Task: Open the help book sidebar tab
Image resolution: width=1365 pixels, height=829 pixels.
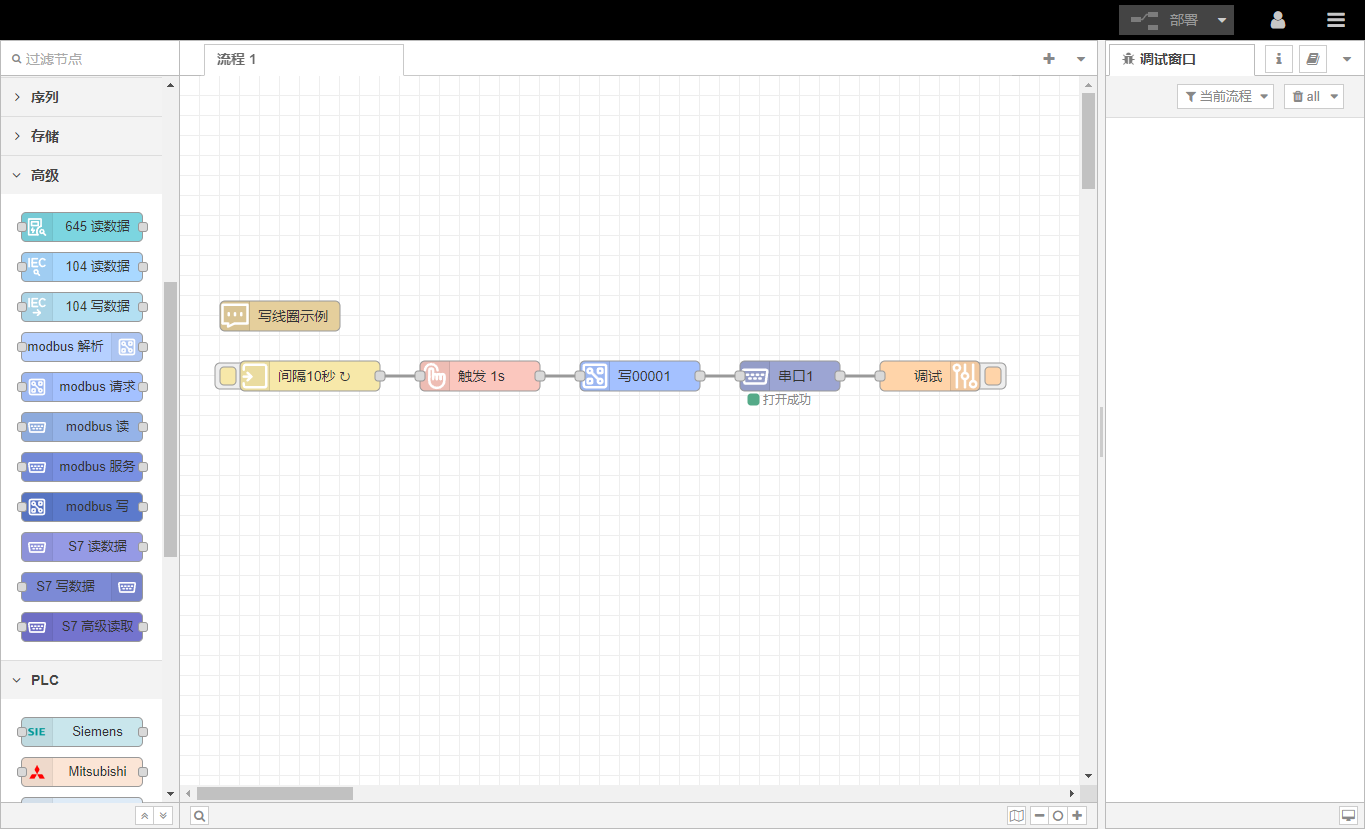Action: click(x=1312, y=59)
